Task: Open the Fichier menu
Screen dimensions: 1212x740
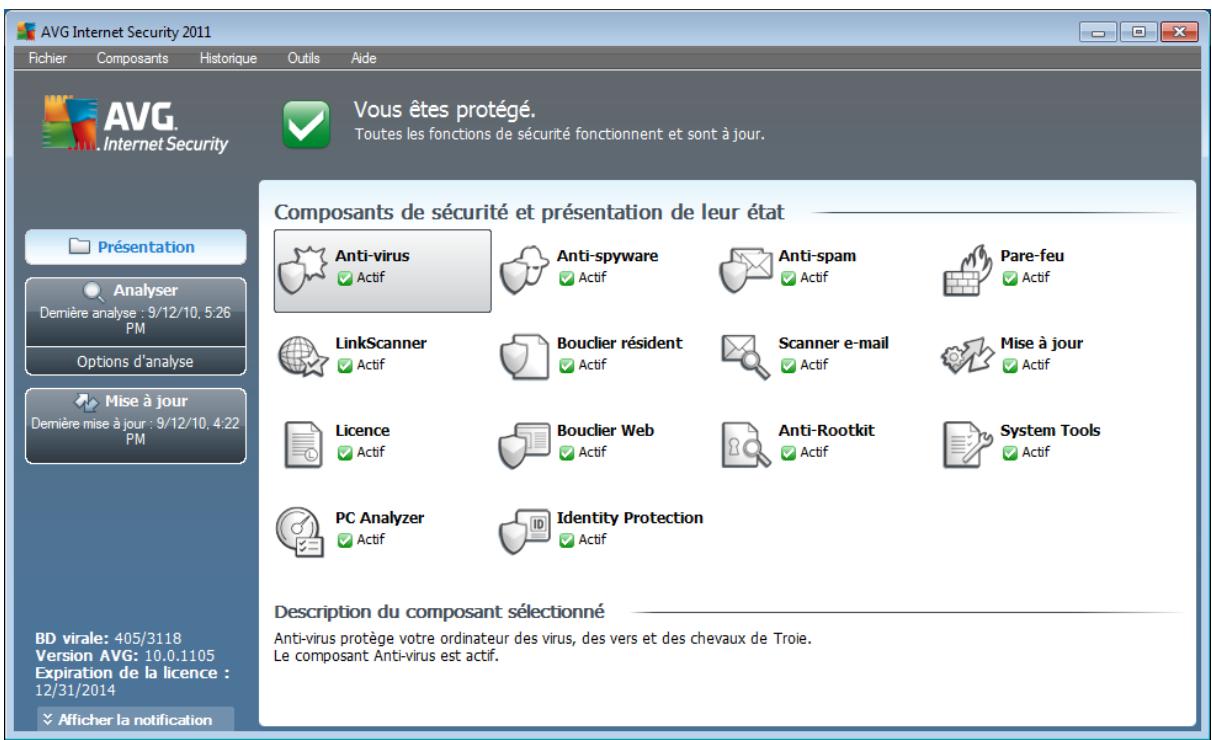Action: 46,59
